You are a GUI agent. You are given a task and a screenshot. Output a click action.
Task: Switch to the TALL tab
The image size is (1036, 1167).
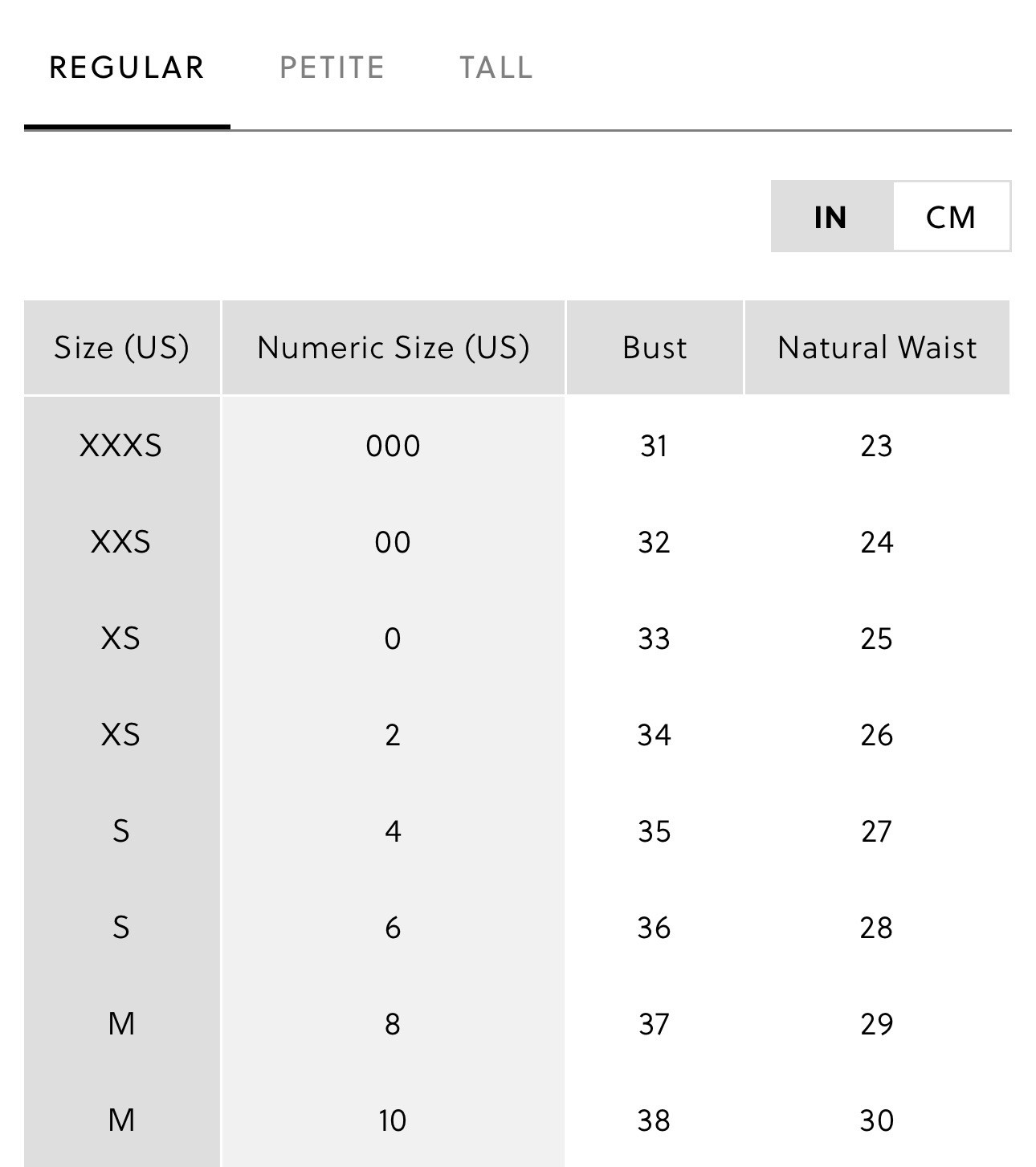(x=496, y=67)
